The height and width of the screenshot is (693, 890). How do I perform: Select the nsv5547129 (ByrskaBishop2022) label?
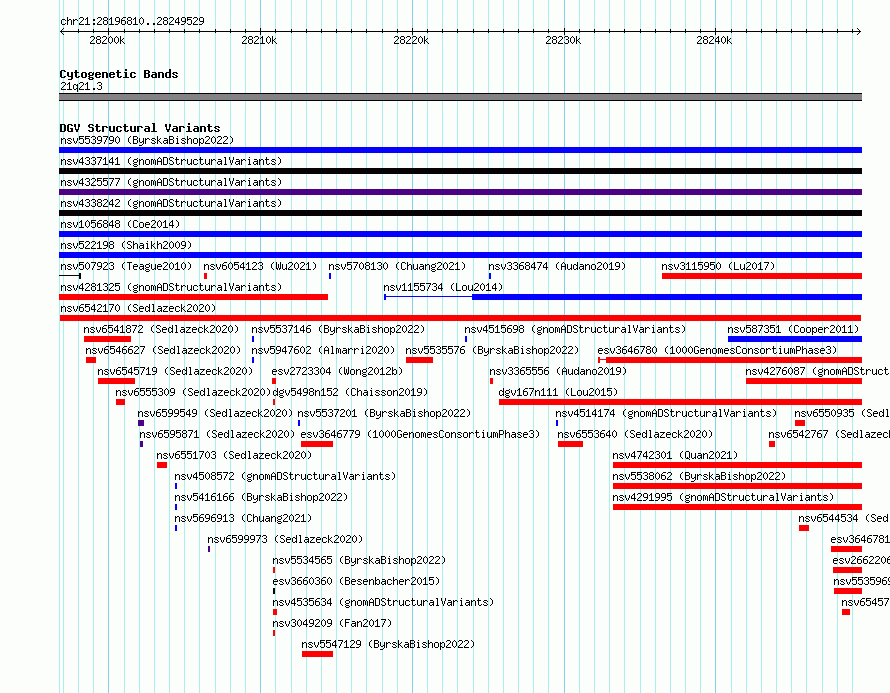tap(388, 644)
